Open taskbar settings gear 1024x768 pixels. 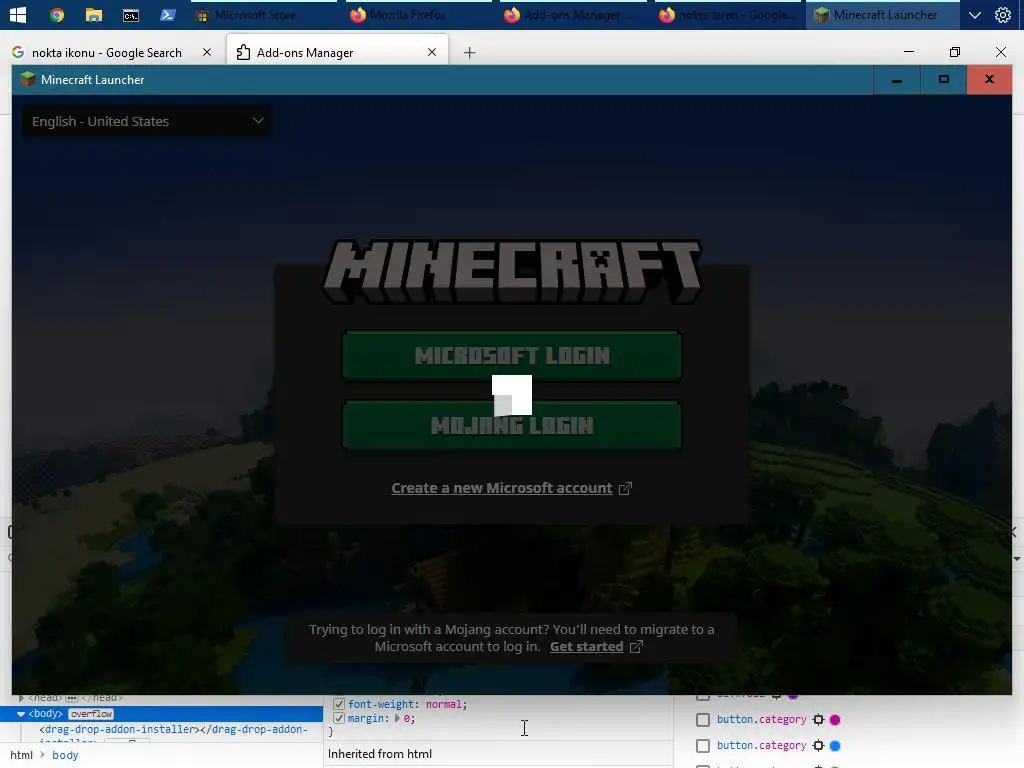point(1002,14)
